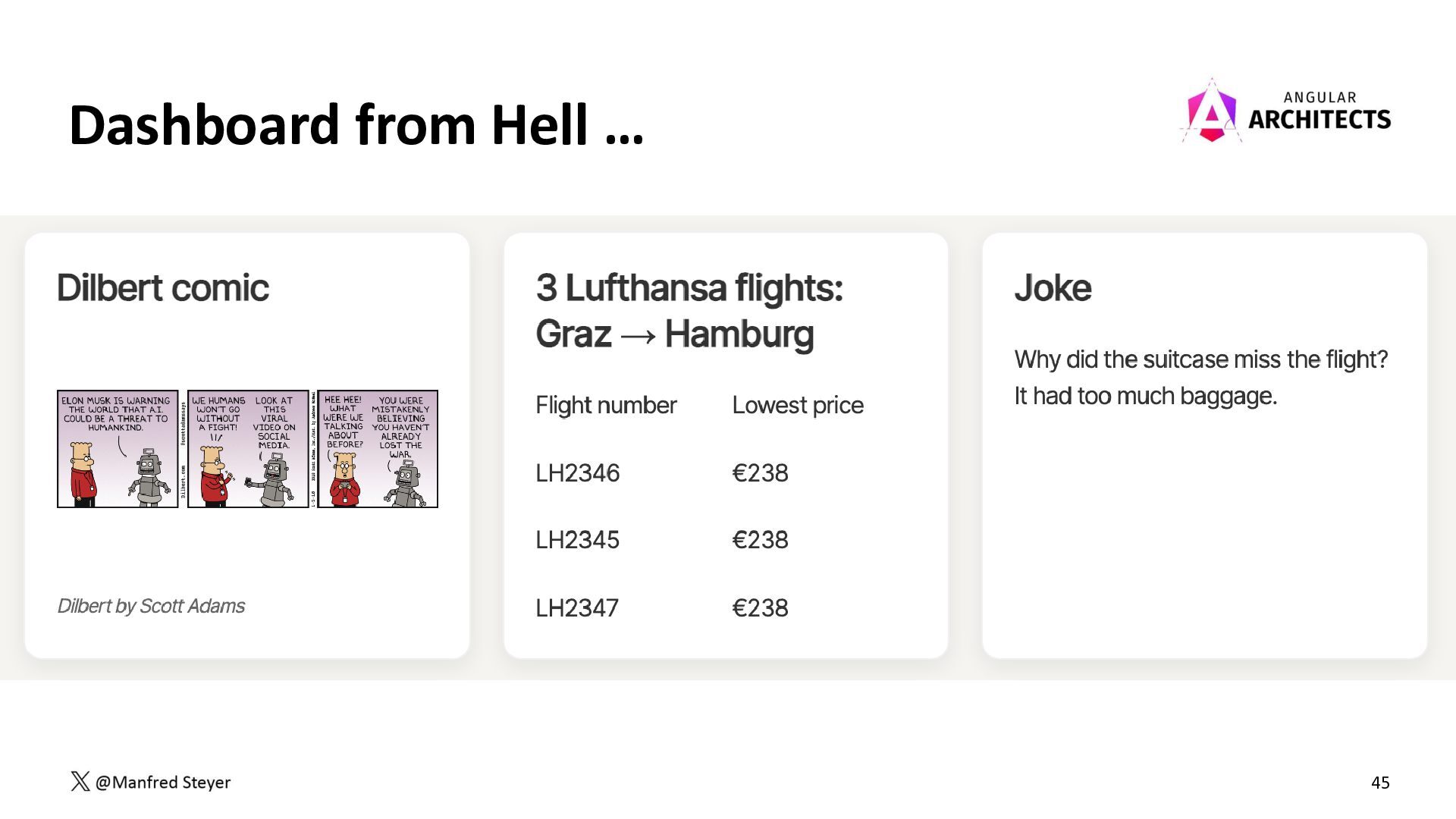Click the Lowest price column header
Image resolution: width=1456 pixels, height=819 pixels.
point(798,405)
